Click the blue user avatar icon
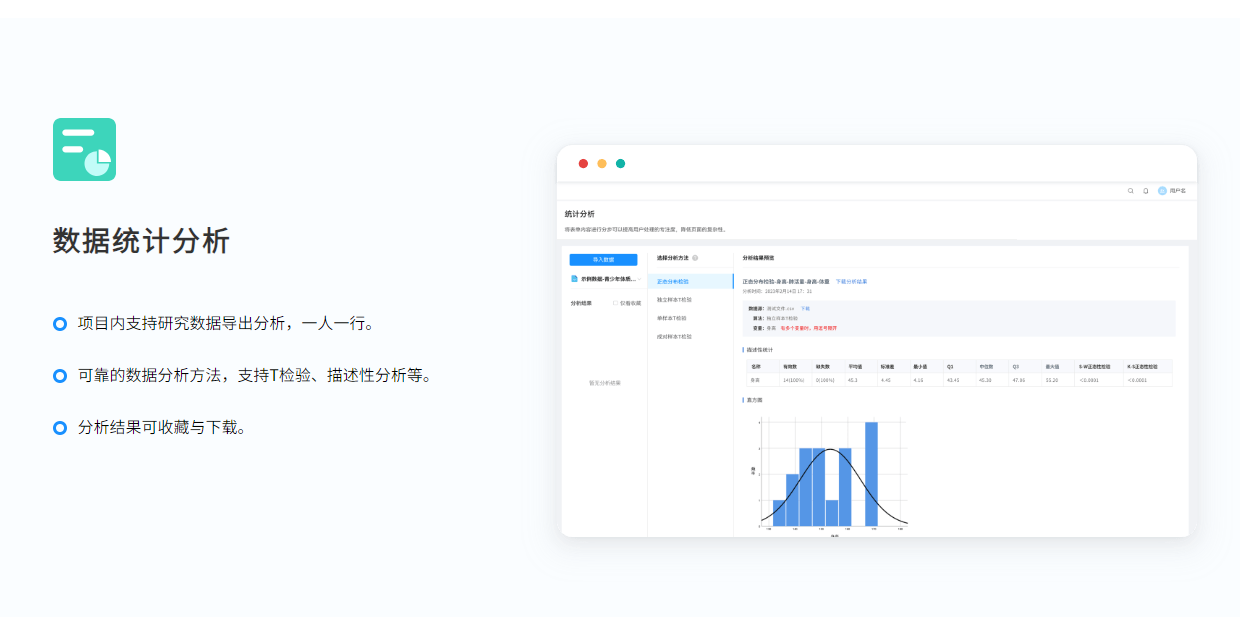The height and width of the screenshot is (617, 1240). click(x=1162, y=190)
